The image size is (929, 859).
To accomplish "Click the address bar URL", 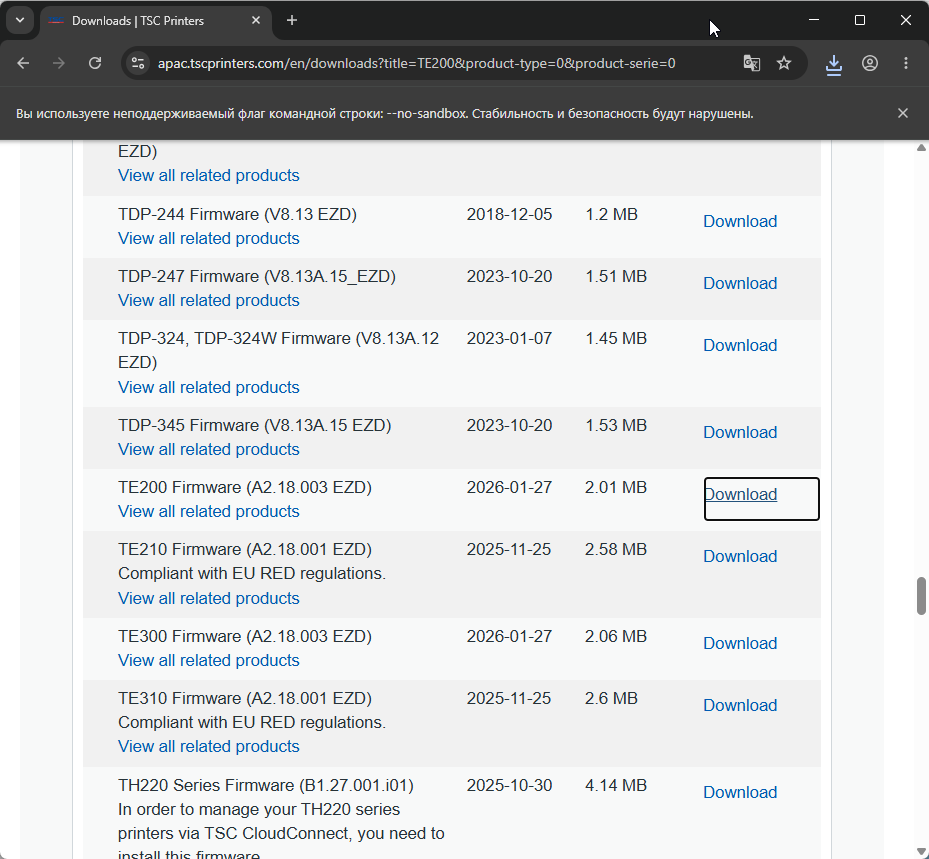I will tap(416, 63).
